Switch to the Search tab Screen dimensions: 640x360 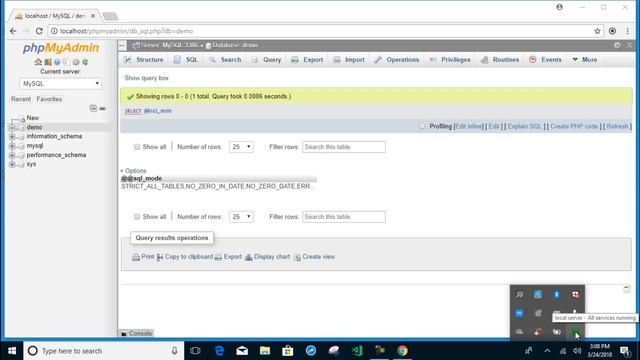point(225,60)
